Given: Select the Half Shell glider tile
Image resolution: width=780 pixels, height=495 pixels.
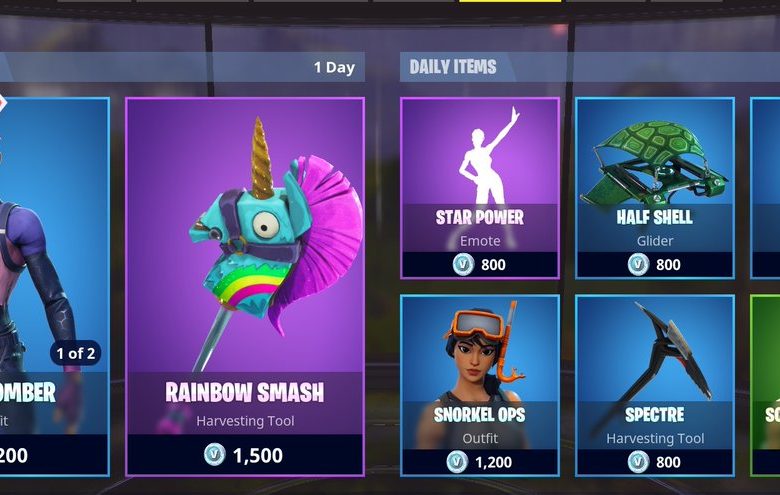Looking at the screenshot, I should 655,188.
